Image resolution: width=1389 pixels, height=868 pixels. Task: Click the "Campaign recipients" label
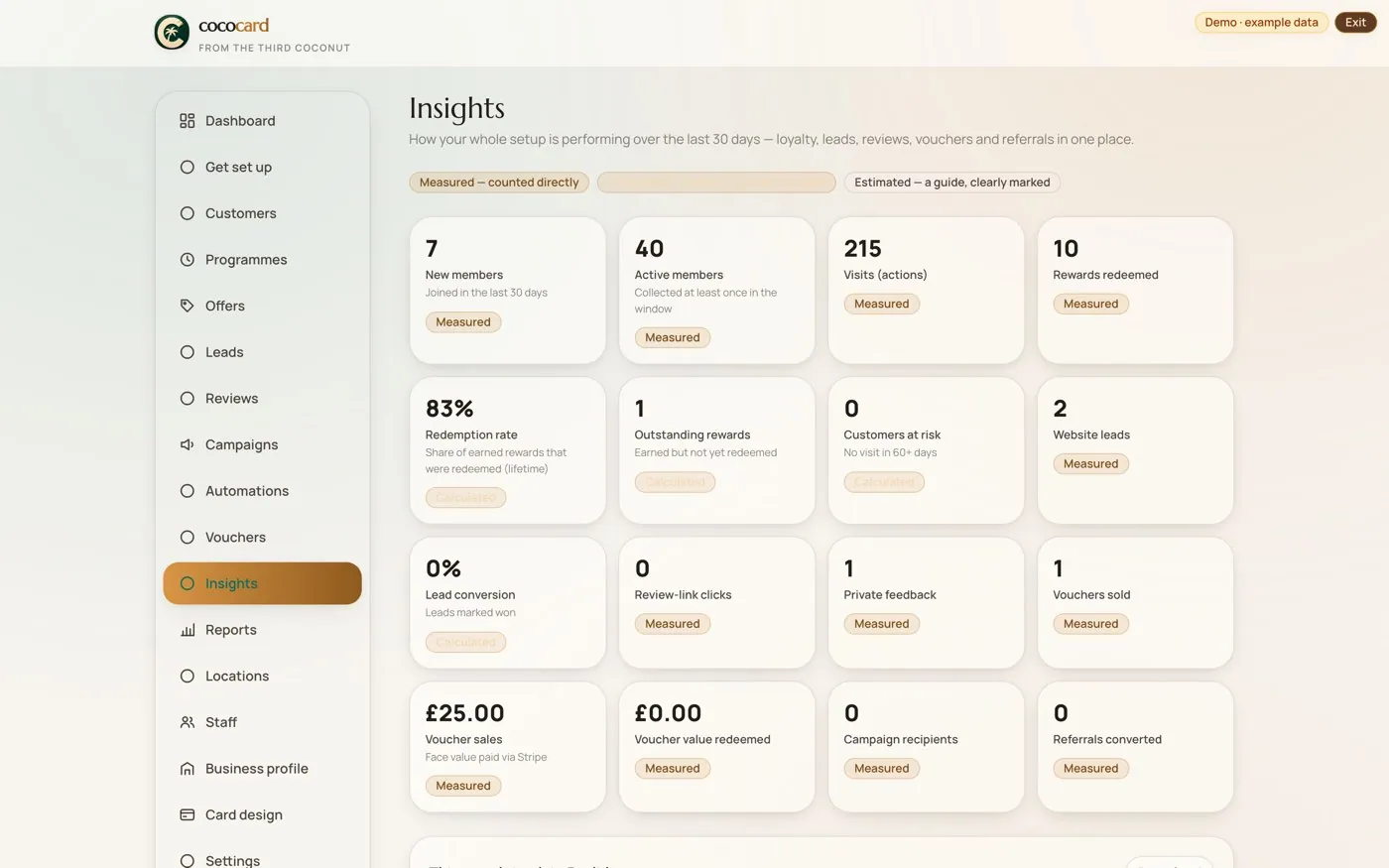click(x=901, y=739)
